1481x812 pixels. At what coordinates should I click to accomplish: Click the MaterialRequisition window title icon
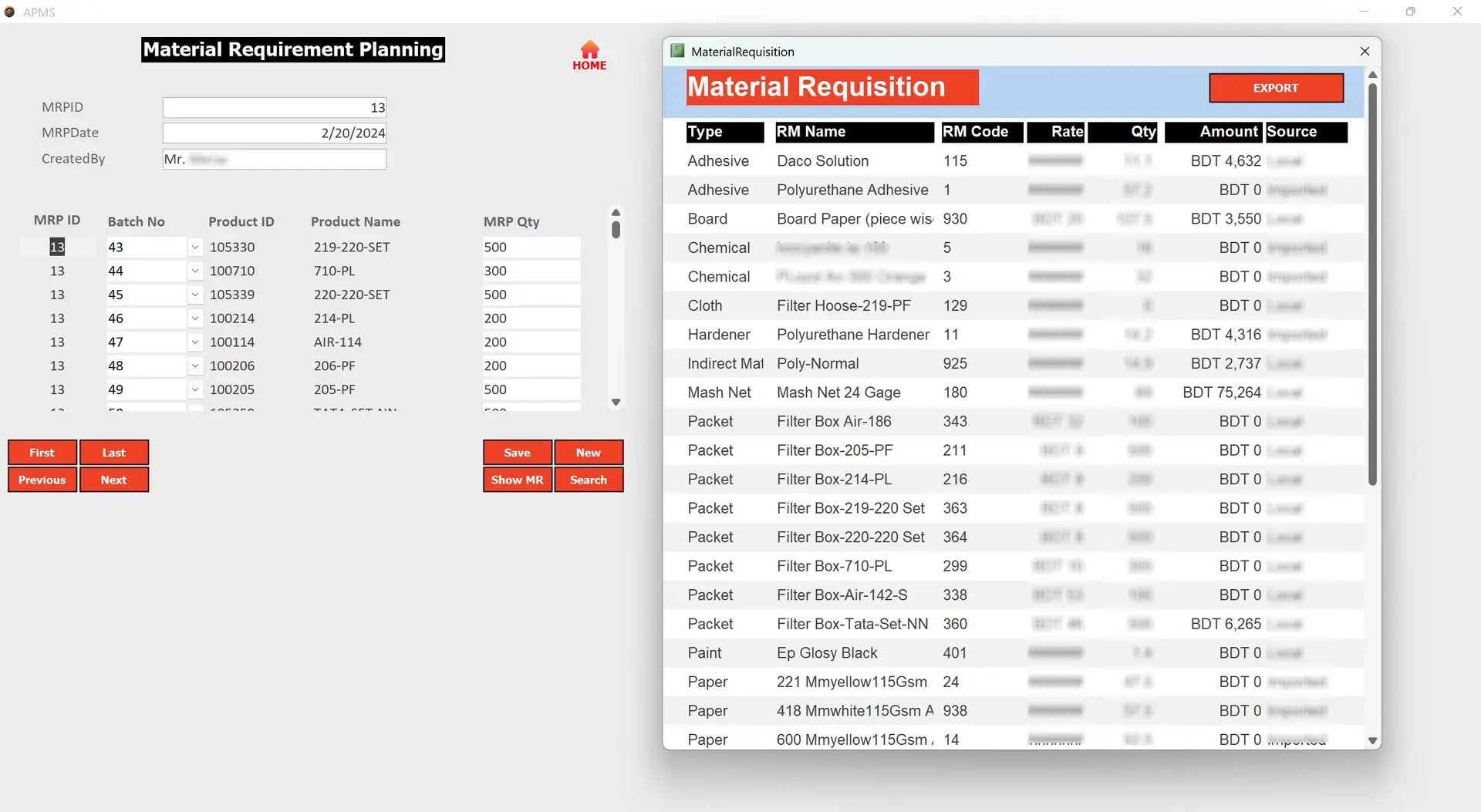[677, 51]
